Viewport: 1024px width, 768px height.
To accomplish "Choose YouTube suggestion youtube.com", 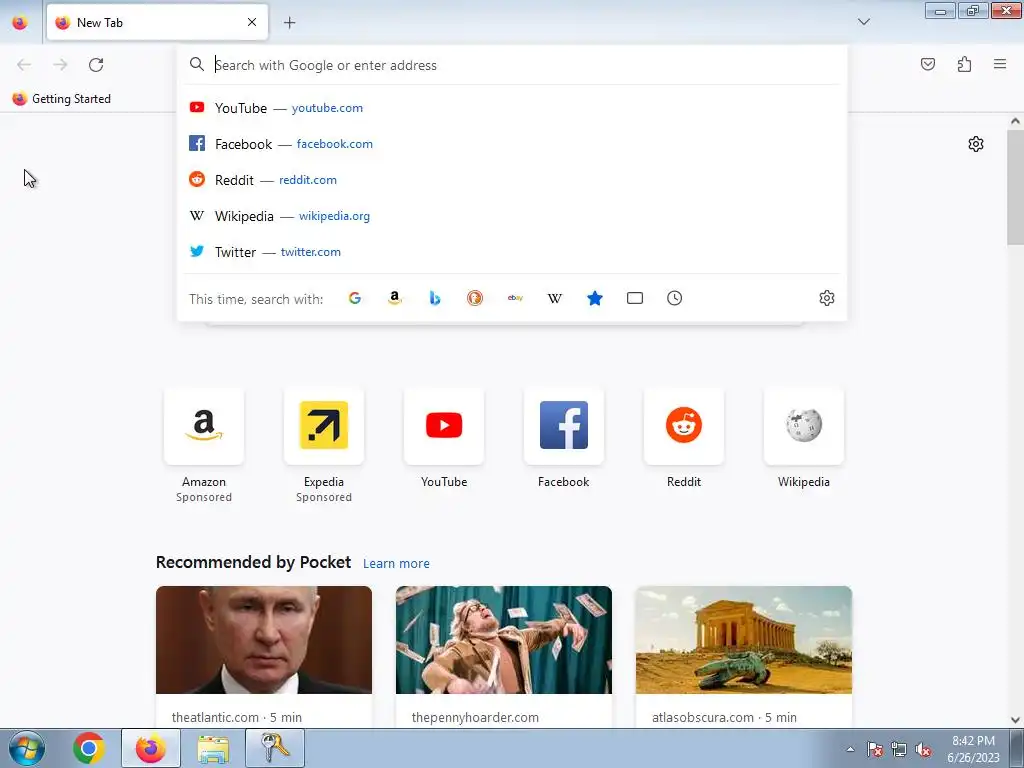I will tap(513, 108).
